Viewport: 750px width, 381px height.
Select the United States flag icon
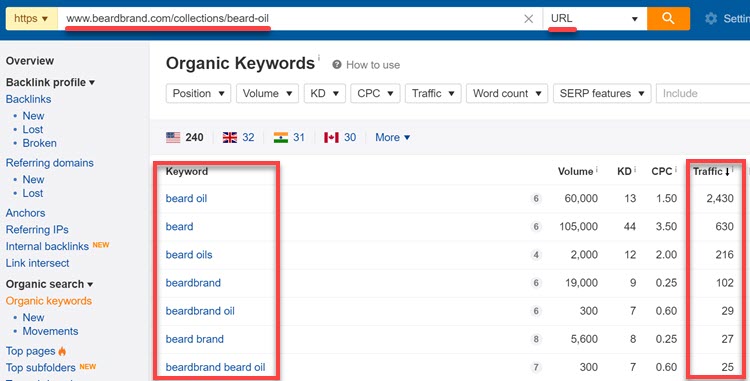(173, 138)
